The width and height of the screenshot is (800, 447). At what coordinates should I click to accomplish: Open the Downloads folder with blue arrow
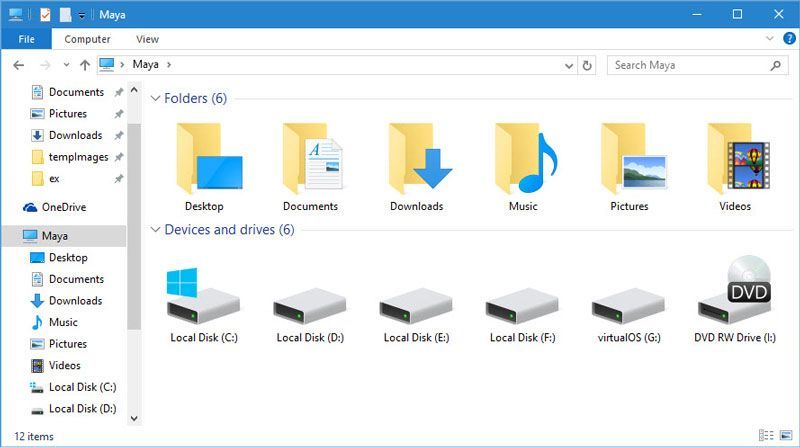419,158
